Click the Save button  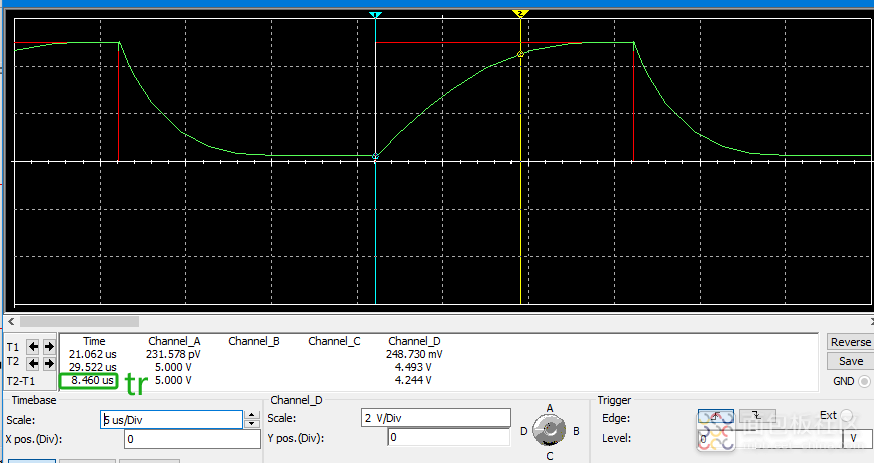pyautogui.click(x=850, y=361)
